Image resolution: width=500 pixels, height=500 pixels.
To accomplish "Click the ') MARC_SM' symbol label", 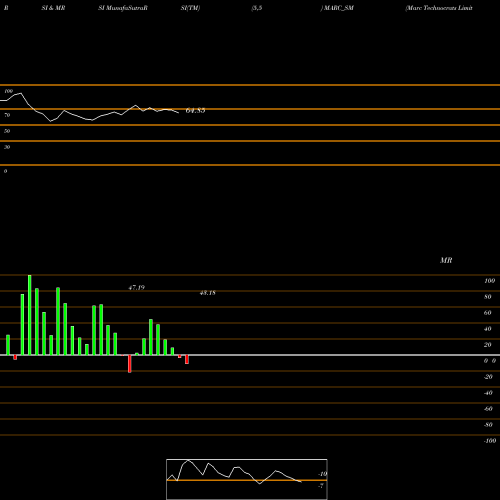I will 337,8.
